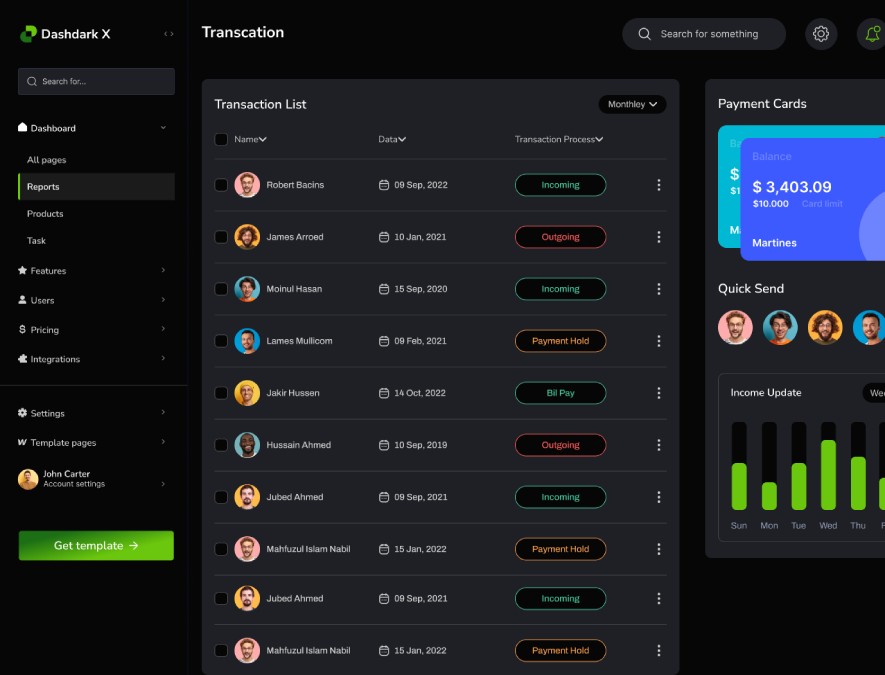The image size is (885, 675).
Task: Click Jakir Hussen's avatar in the list
Action: [247, 393]
